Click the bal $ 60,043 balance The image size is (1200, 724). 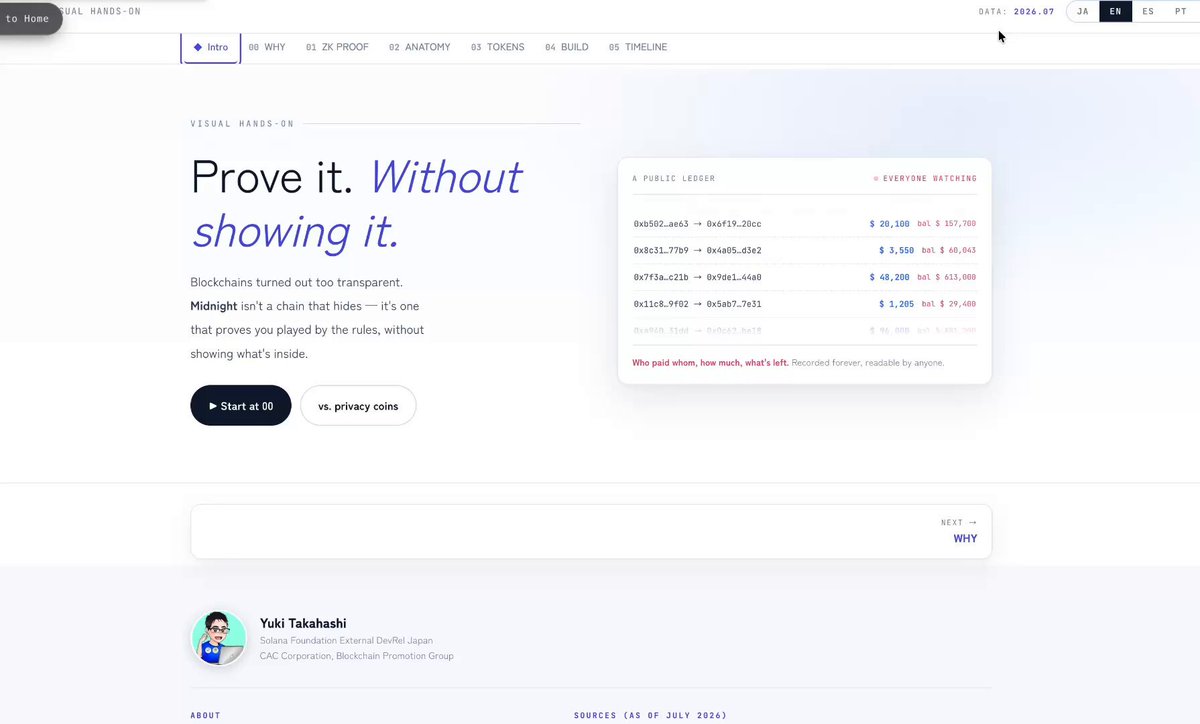coord(948,250)
